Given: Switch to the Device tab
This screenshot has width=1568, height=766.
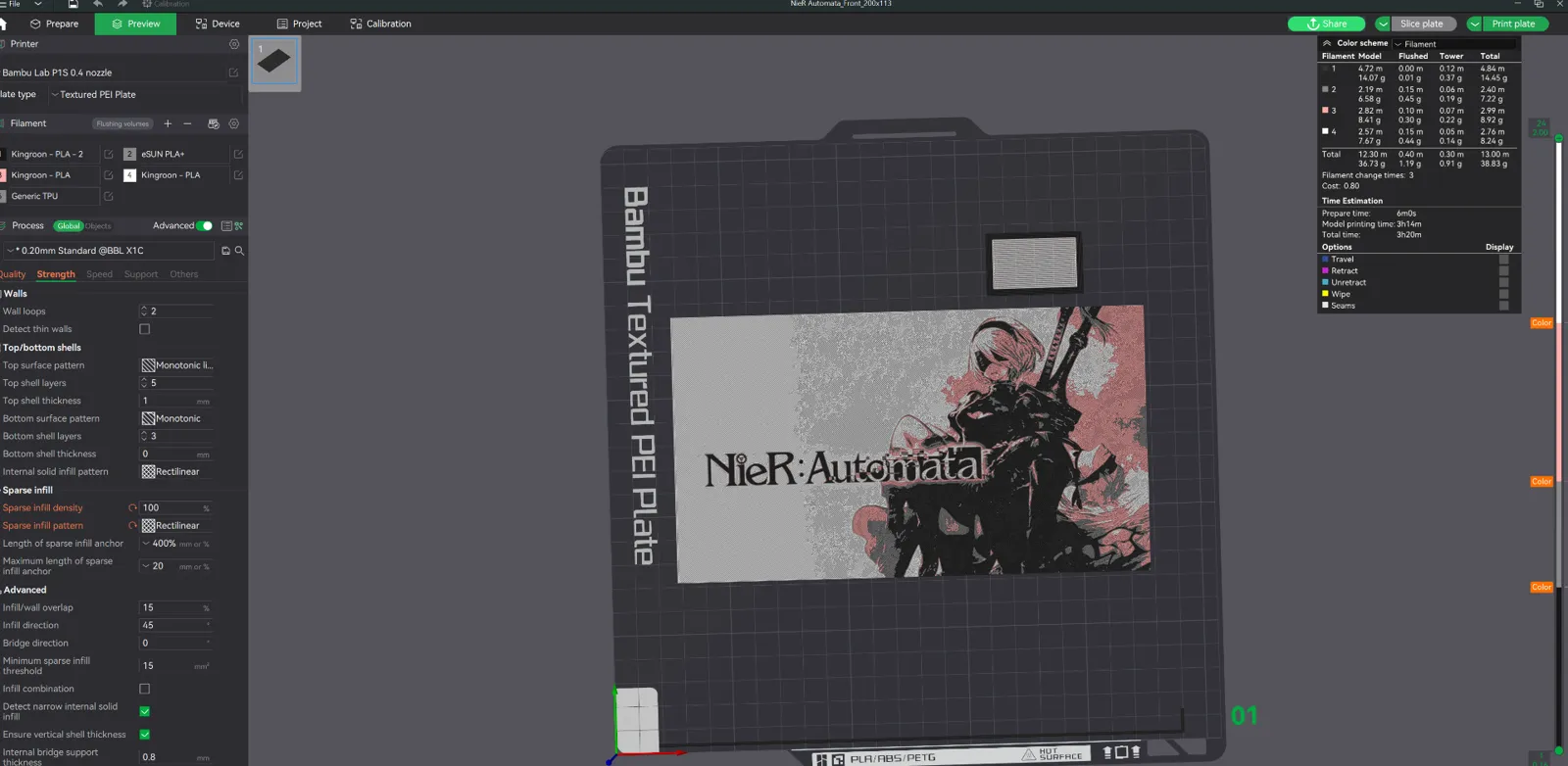Looking at the screenshot, I should (x=218, y=24).
